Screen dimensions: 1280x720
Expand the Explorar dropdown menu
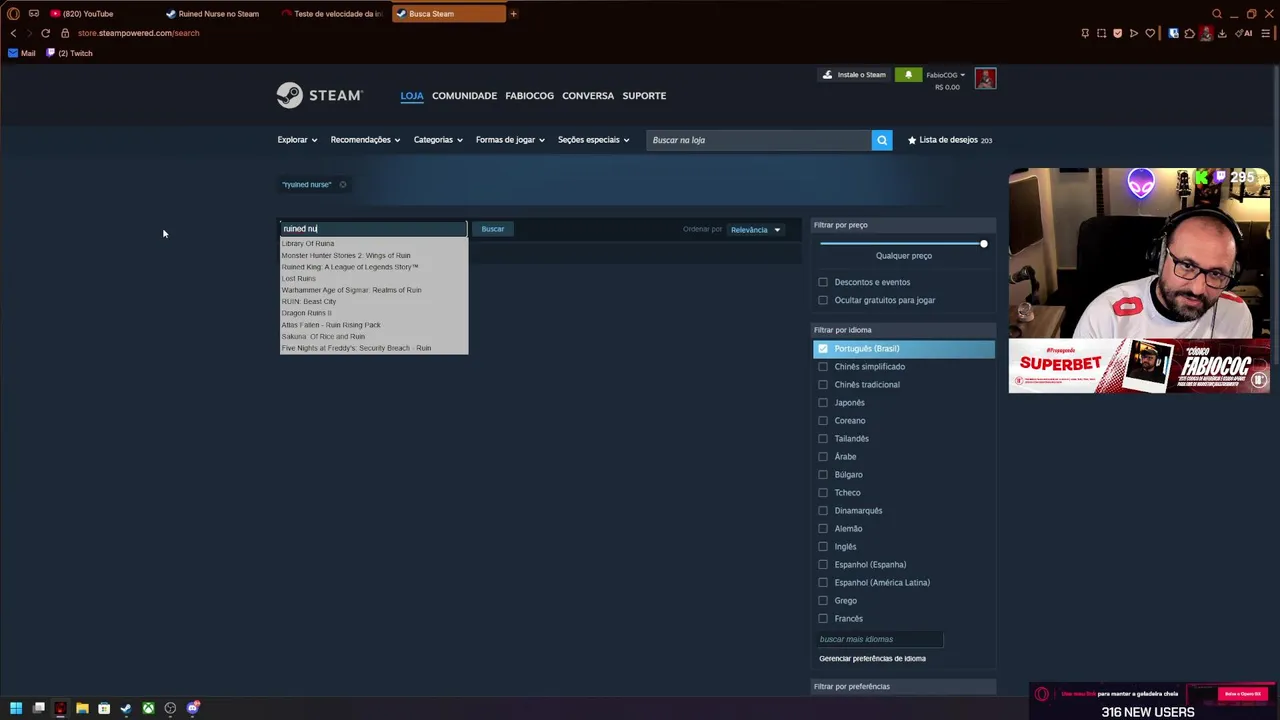(297, 140)
